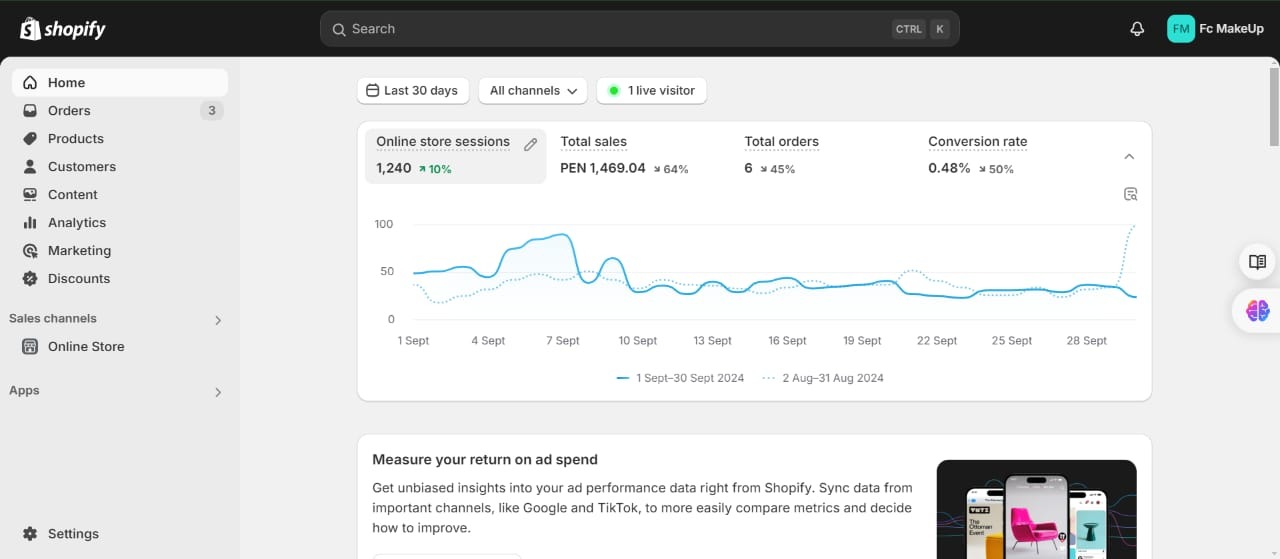Click the Search input field
This screenshot has width=1280, height=559.
point(620,29)
